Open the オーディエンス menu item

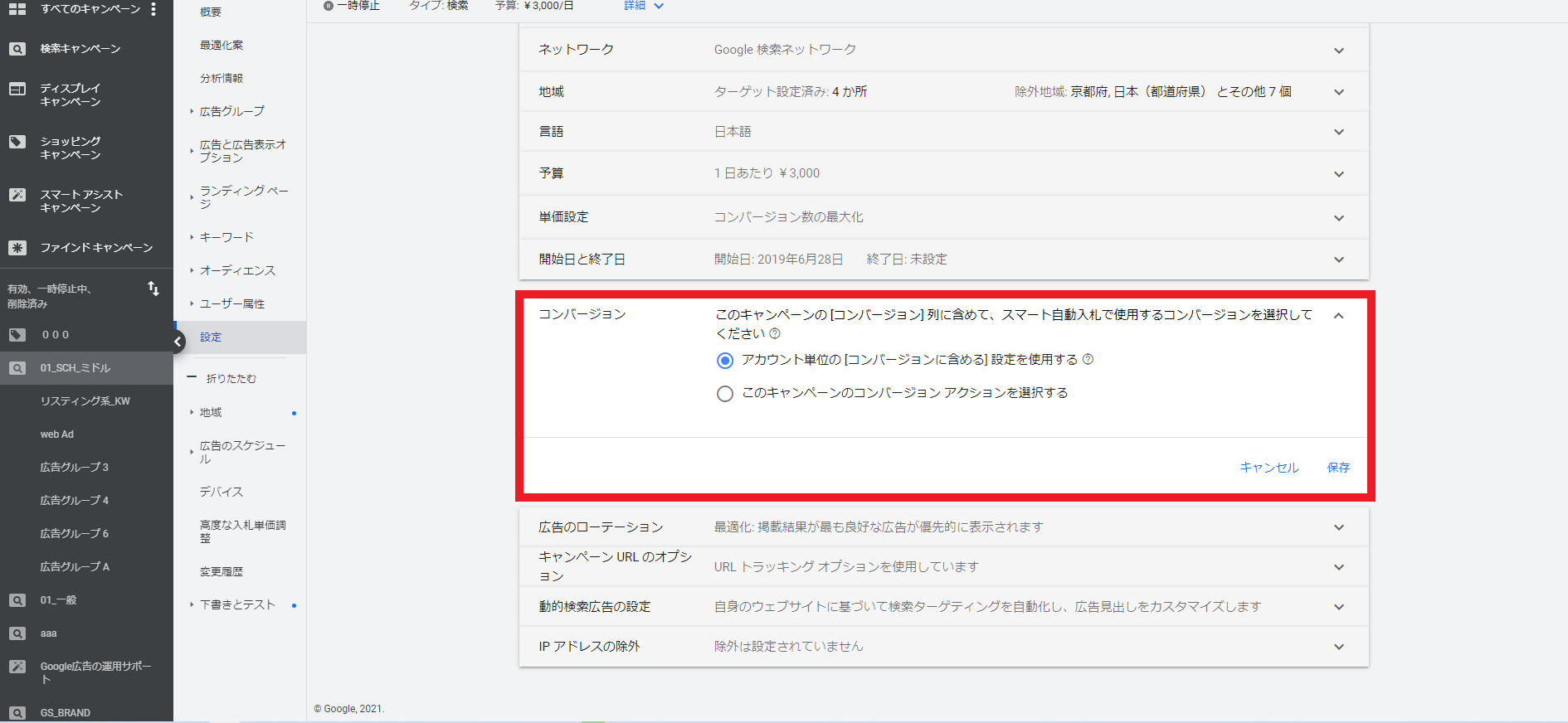[237, 270]
